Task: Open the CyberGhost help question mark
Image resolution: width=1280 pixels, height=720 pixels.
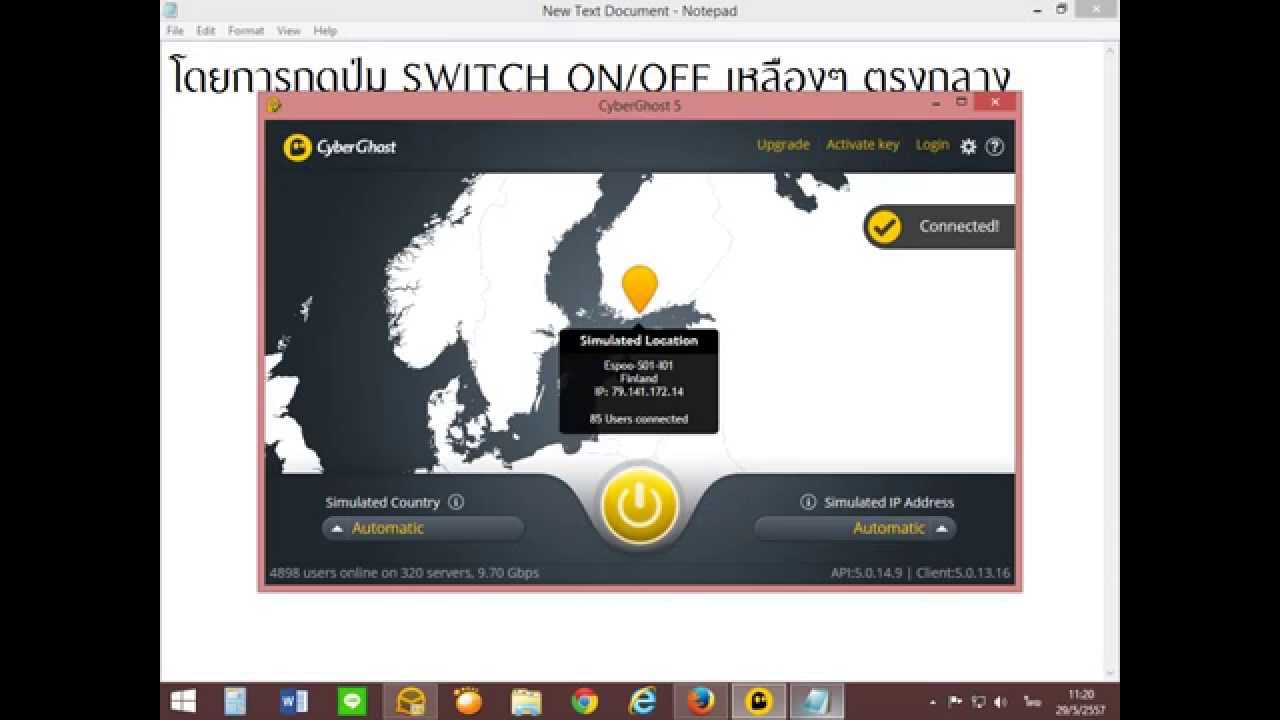Action: [994, 146]
